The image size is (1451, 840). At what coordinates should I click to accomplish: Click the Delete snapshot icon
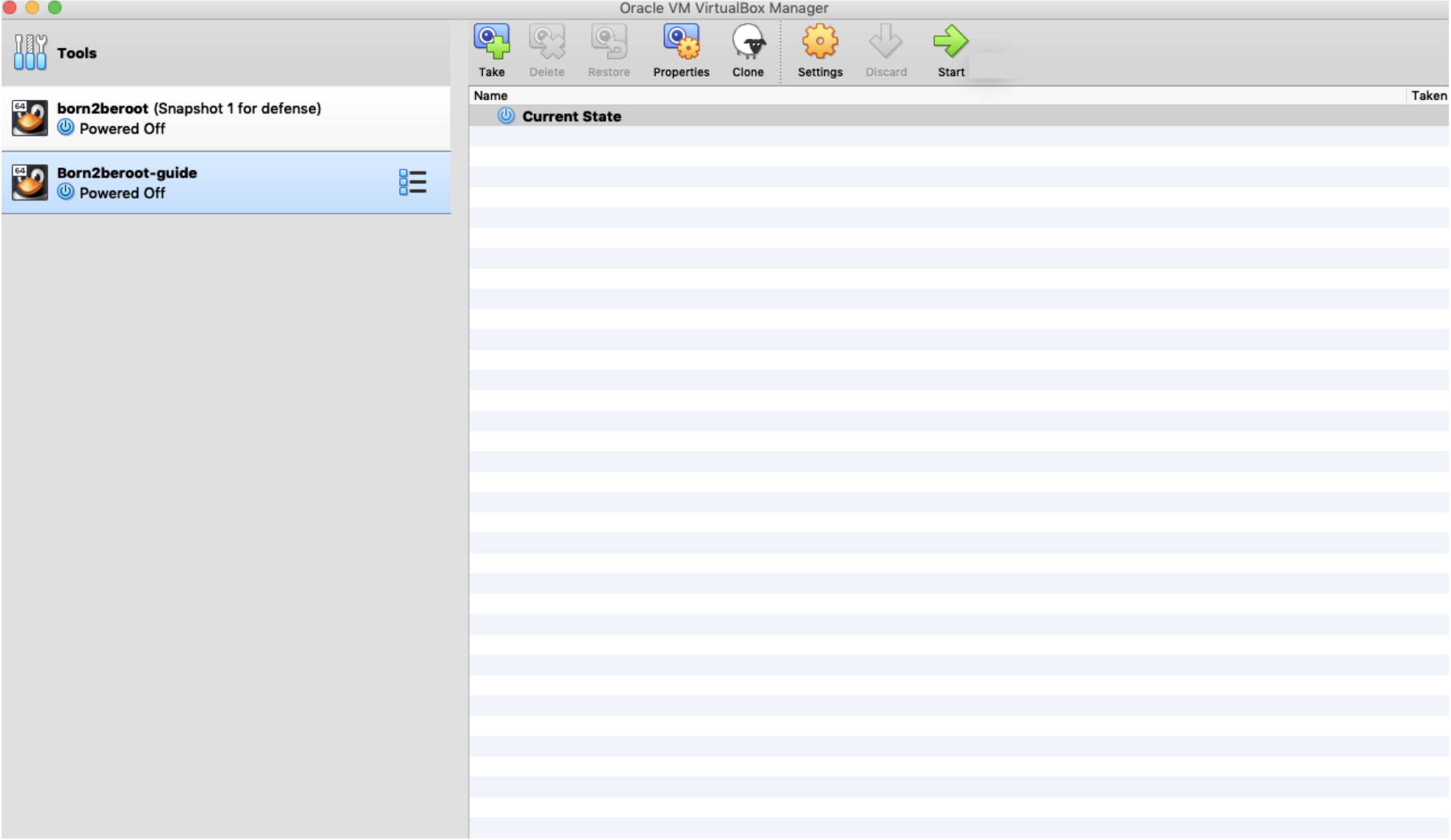[546, 42]
